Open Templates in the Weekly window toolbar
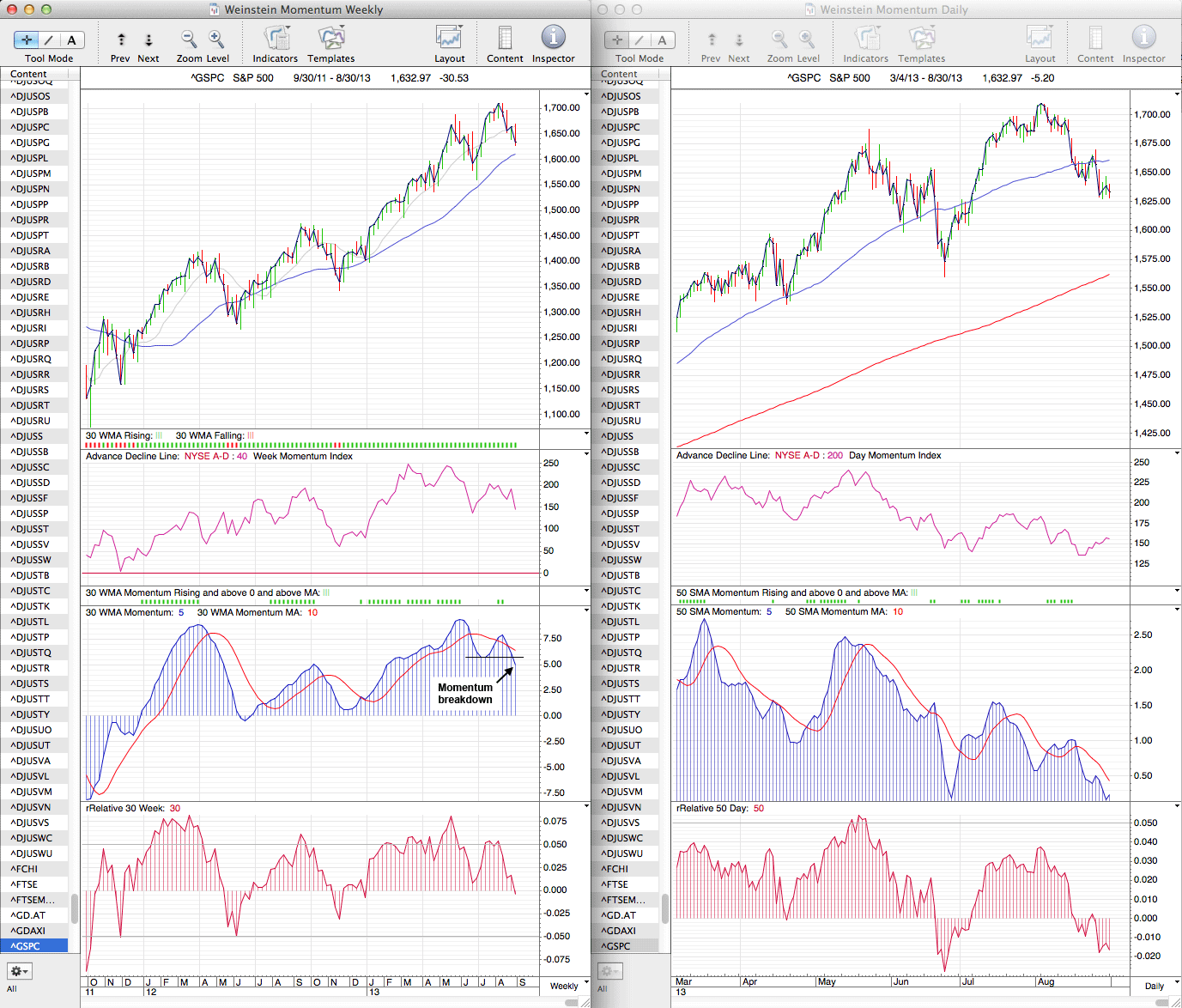 click(x=331, y=38)
